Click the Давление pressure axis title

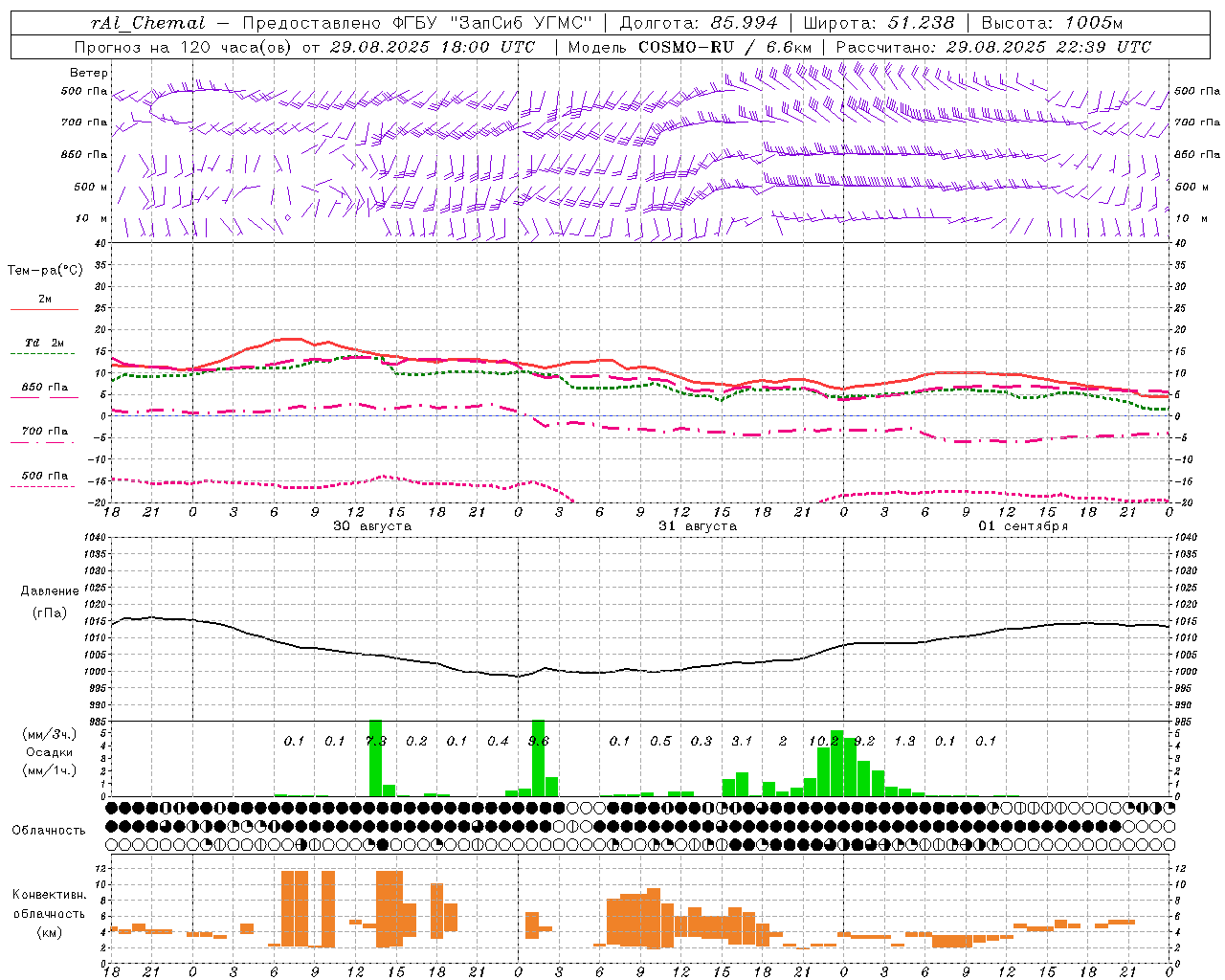[x=50, y=591]
